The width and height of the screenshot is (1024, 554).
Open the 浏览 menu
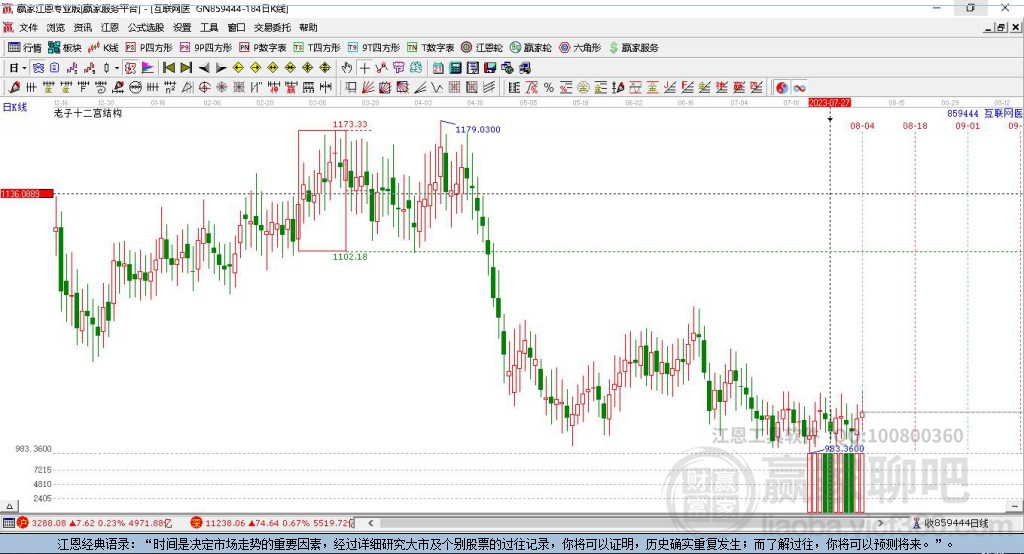tap(56, 27)
